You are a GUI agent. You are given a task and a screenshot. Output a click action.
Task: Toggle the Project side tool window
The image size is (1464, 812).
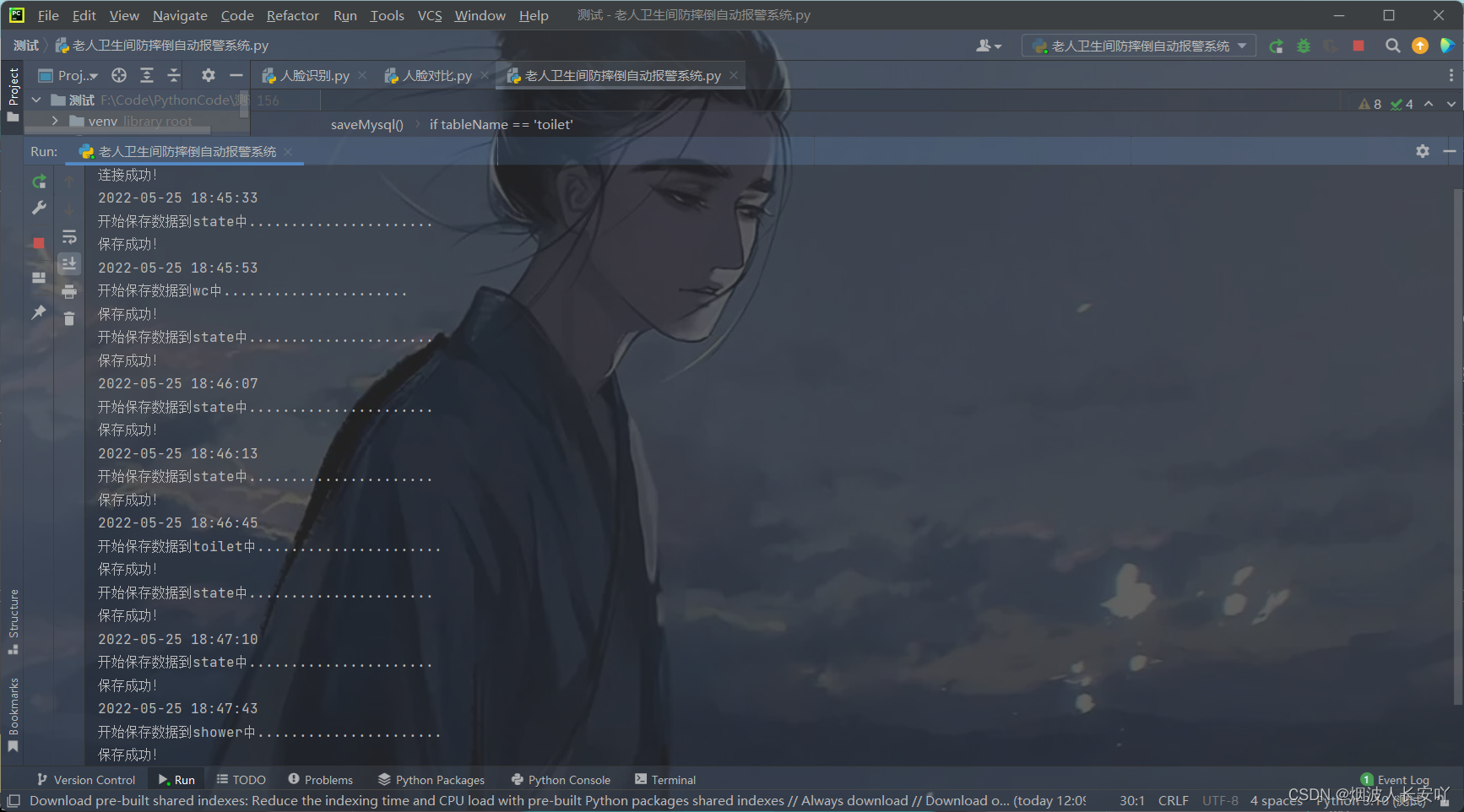(x=14, y=95)
